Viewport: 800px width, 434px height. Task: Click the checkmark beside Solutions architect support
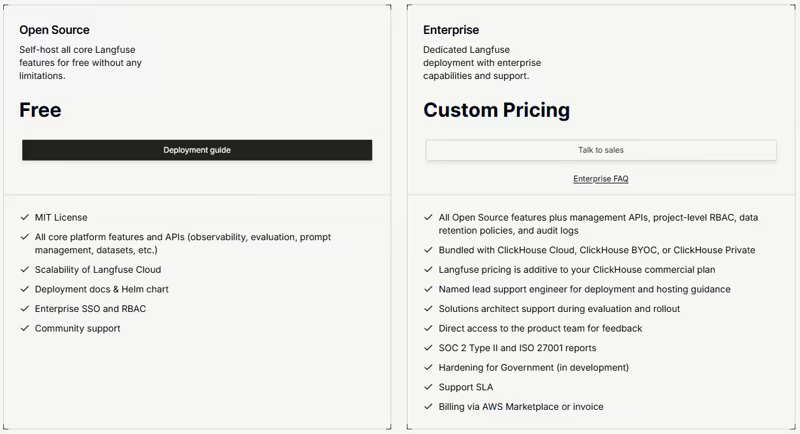point(428,309)
